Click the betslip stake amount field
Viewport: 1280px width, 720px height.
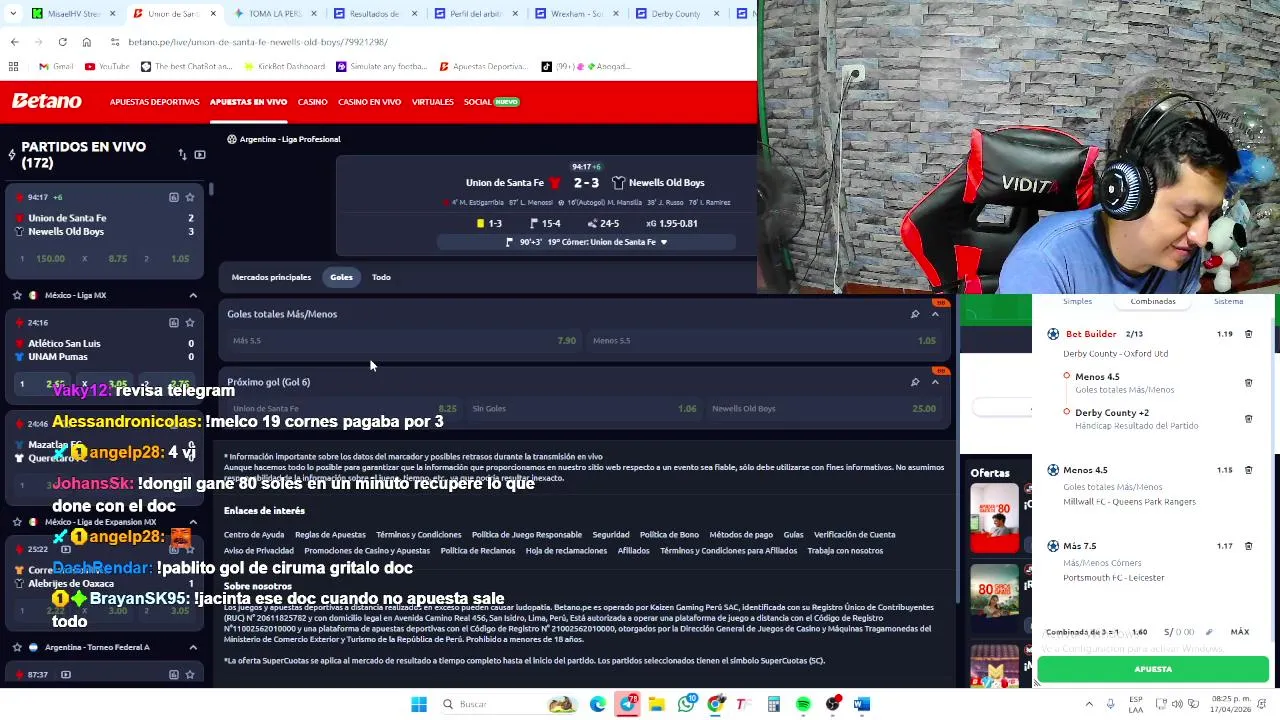point(1180,632)
